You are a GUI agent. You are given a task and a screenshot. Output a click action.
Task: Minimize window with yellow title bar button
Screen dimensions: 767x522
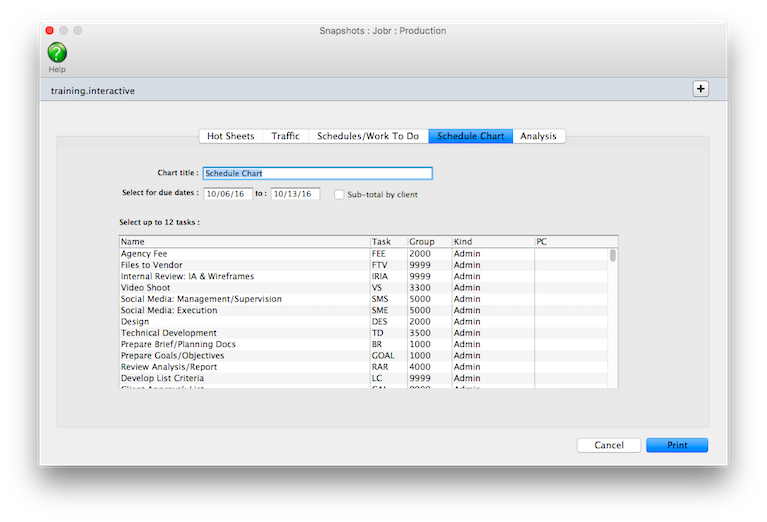coord(64,31)
